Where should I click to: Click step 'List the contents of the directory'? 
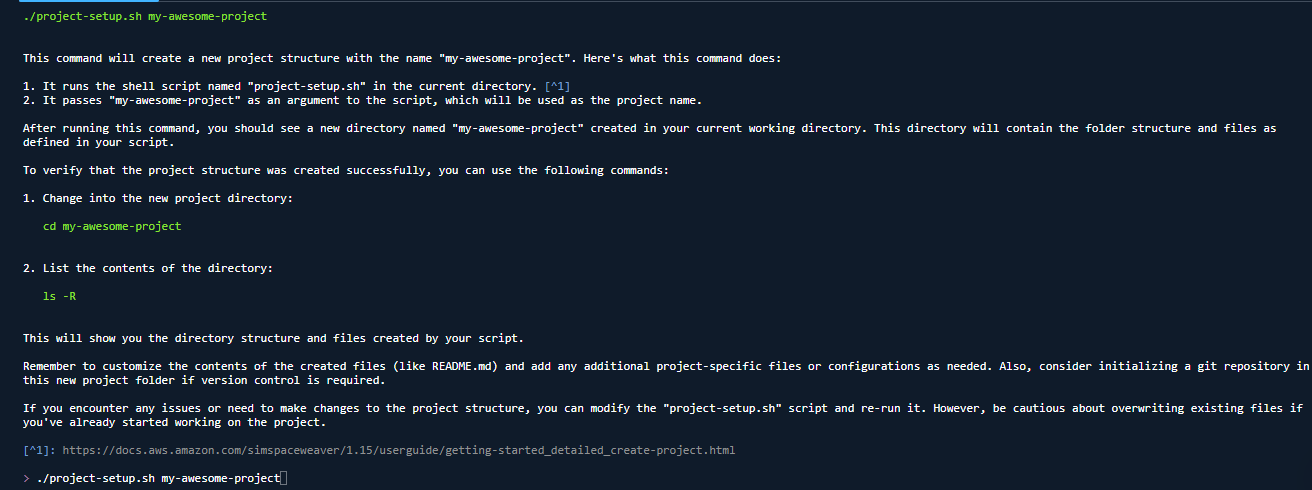(148, 268)
